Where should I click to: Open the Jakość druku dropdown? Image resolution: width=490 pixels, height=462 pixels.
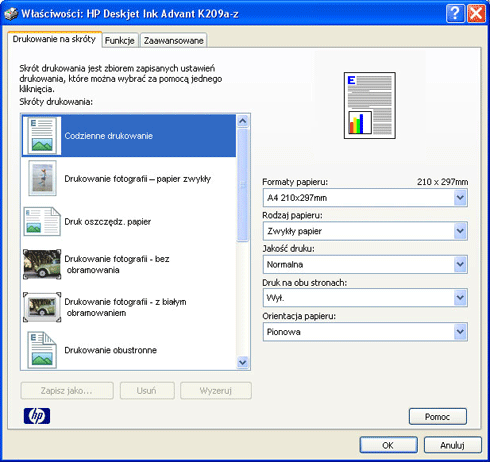click(365, 265)
